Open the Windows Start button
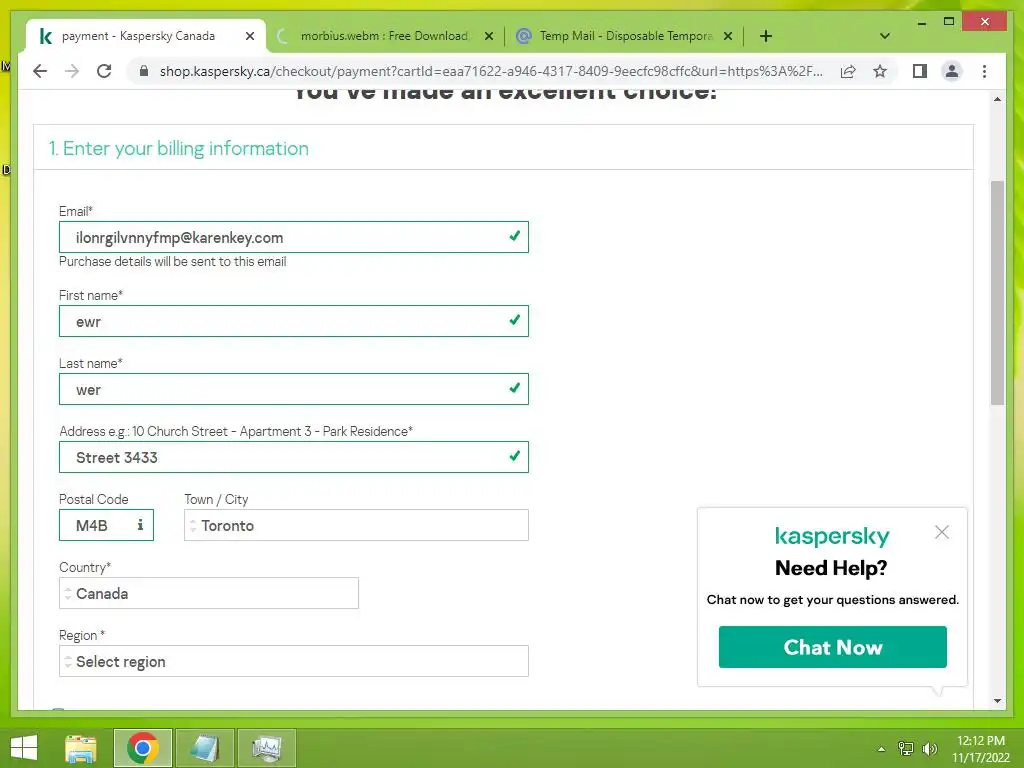The height and width of the screenshot is (768, 1024). [24, 748]
